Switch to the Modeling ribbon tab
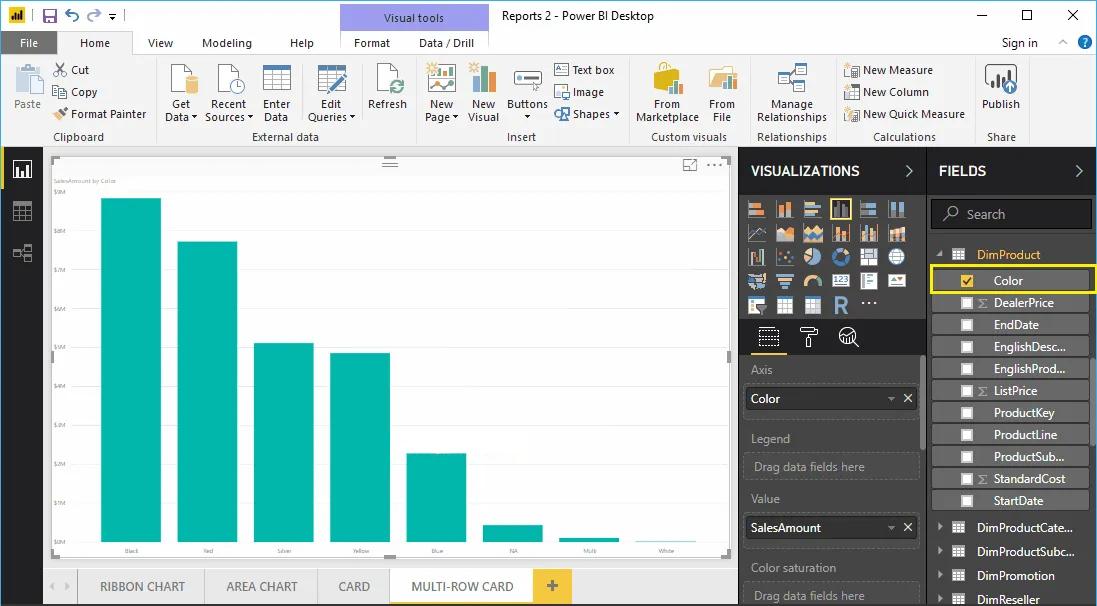The width and height of the screenshot is (1097, 606). [226, 43]
